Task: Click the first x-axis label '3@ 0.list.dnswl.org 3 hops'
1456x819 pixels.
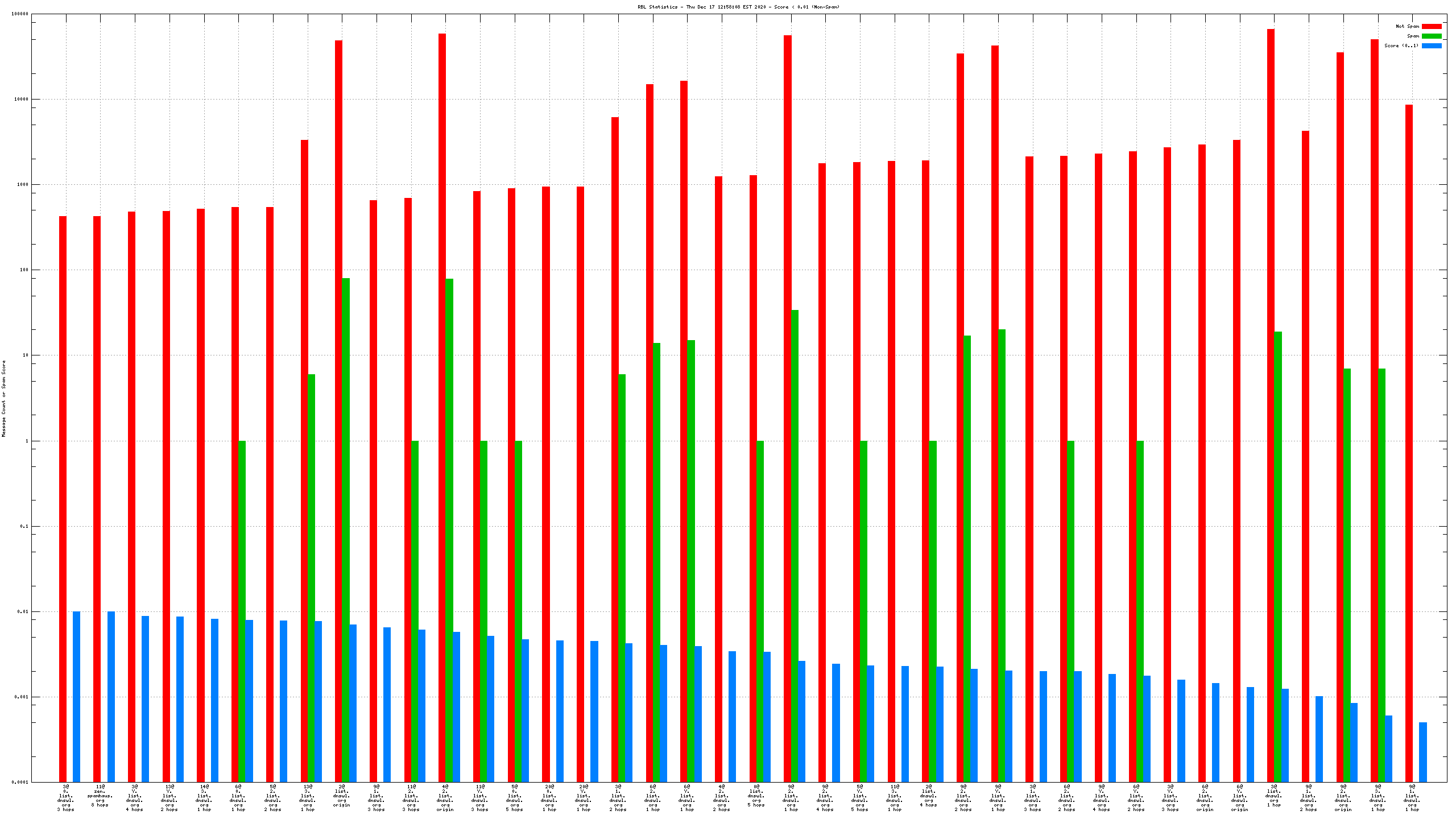Action: (x=65, y=798)
